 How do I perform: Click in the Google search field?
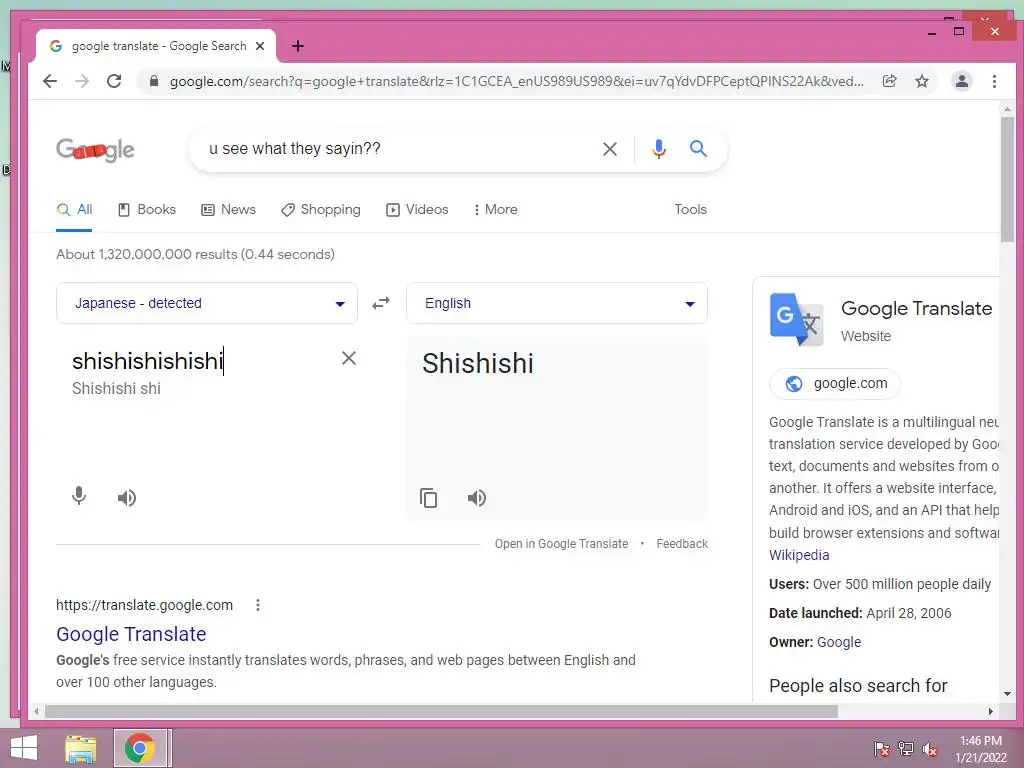(398, 149)
